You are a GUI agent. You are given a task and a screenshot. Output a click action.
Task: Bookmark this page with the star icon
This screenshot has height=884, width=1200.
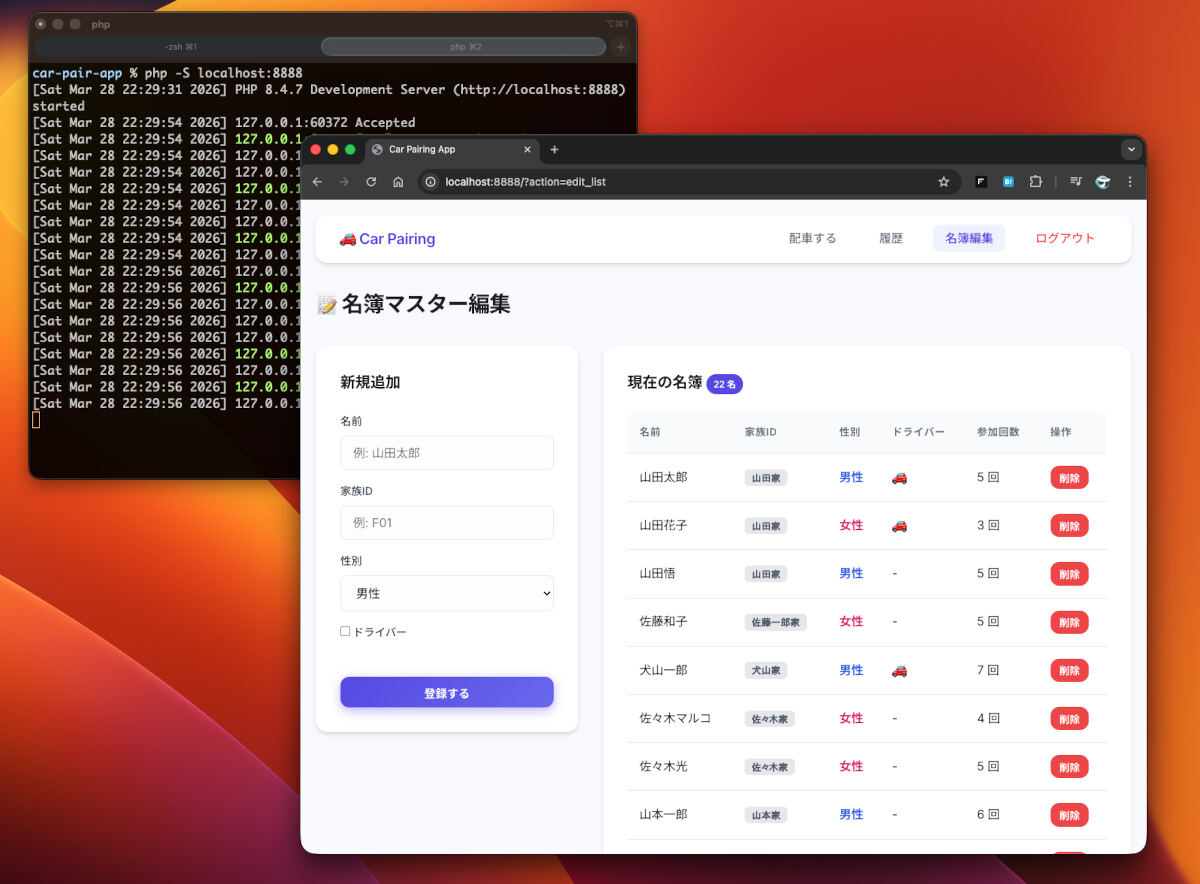943,182
